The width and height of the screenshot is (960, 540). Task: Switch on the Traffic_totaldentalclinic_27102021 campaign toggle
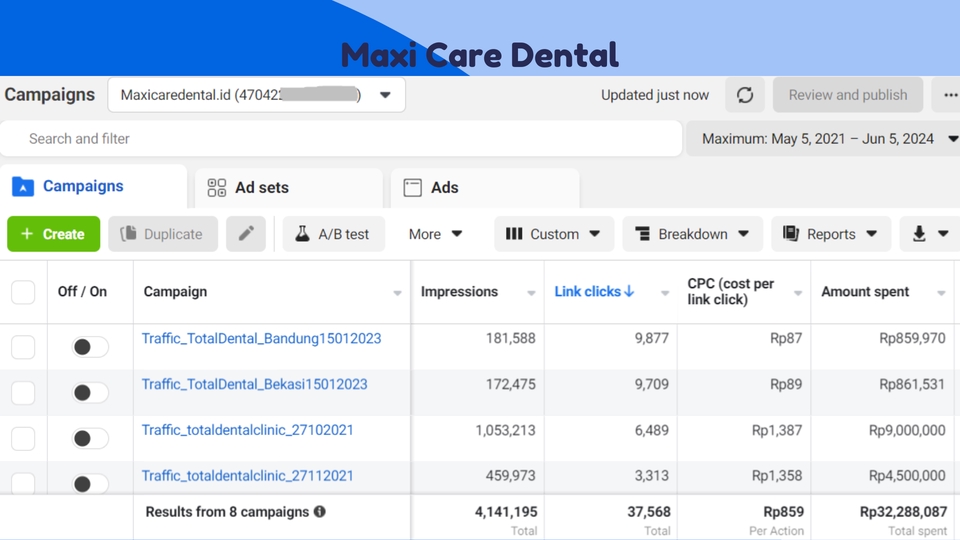pos(90,438)
